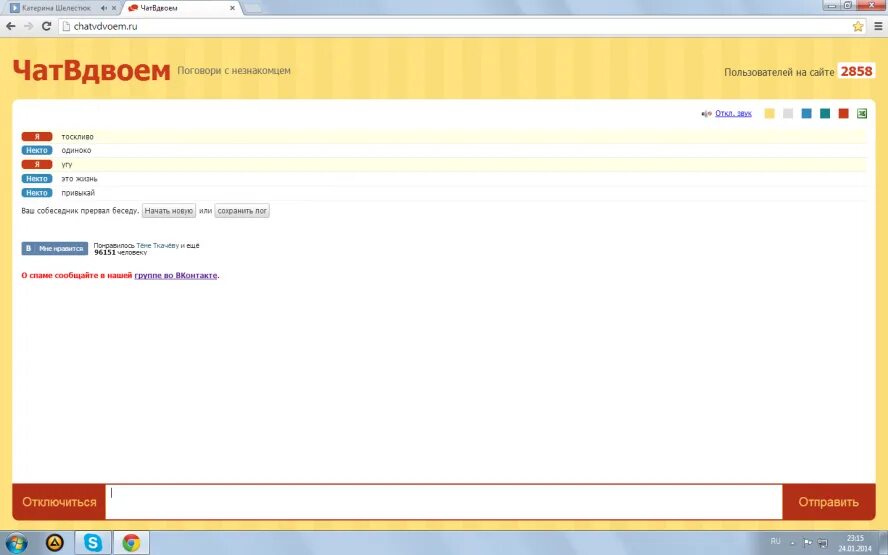Open the Action Center flag icon
The height and width of the screenshot is (555, 888).
[x=808, y=543]
